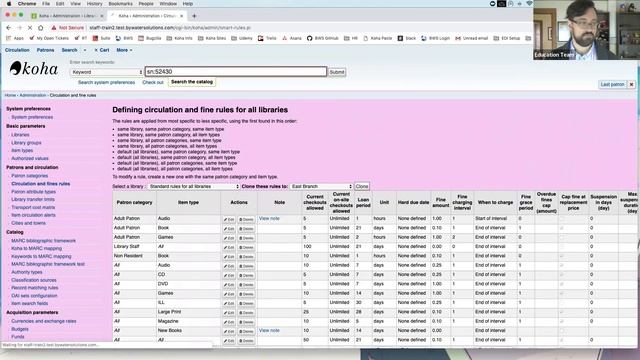Viewport: 640px width, 360px height.
Task: Open the Chrome File menu
Action: pos(46,4)
